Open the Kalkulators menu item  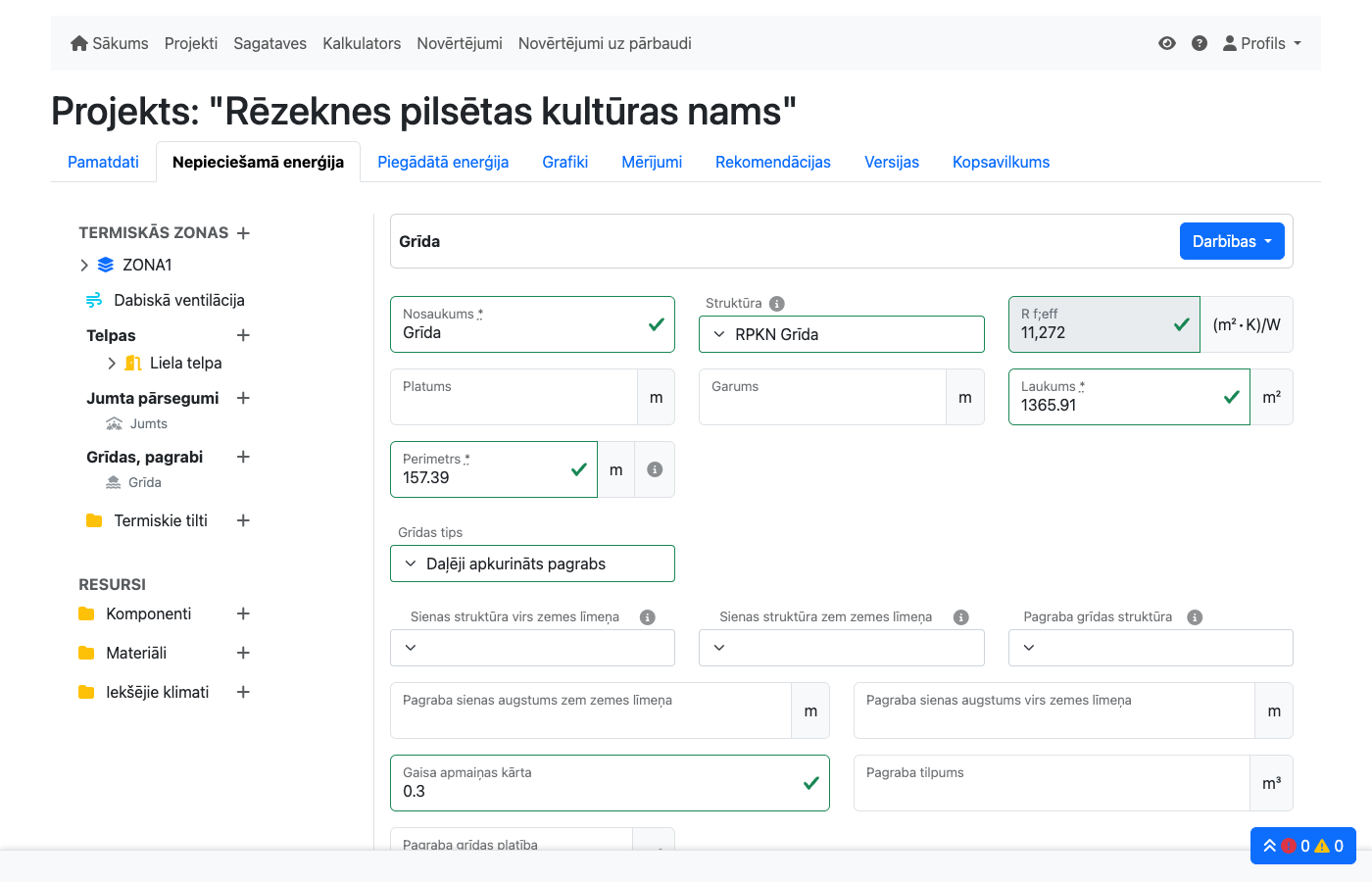[x=362, y=43]
